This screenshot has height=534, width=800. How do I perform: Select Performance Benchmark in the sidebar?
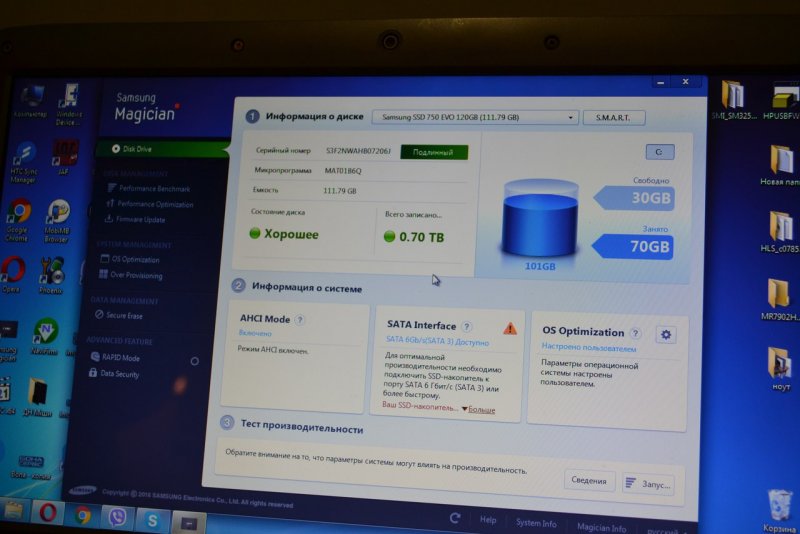click(x=153, y=188)
